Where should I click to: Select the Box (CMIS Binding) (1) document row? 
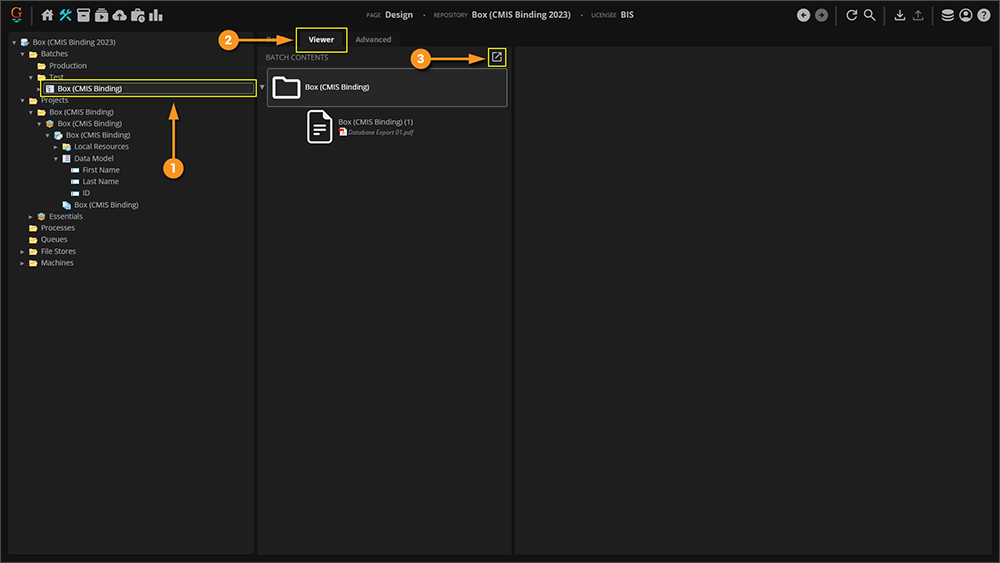375,122
